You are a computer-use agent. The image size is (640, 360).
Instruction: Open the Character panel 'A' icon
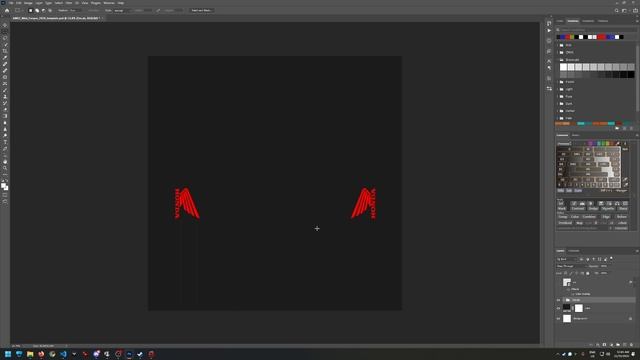tap(549, 61)
